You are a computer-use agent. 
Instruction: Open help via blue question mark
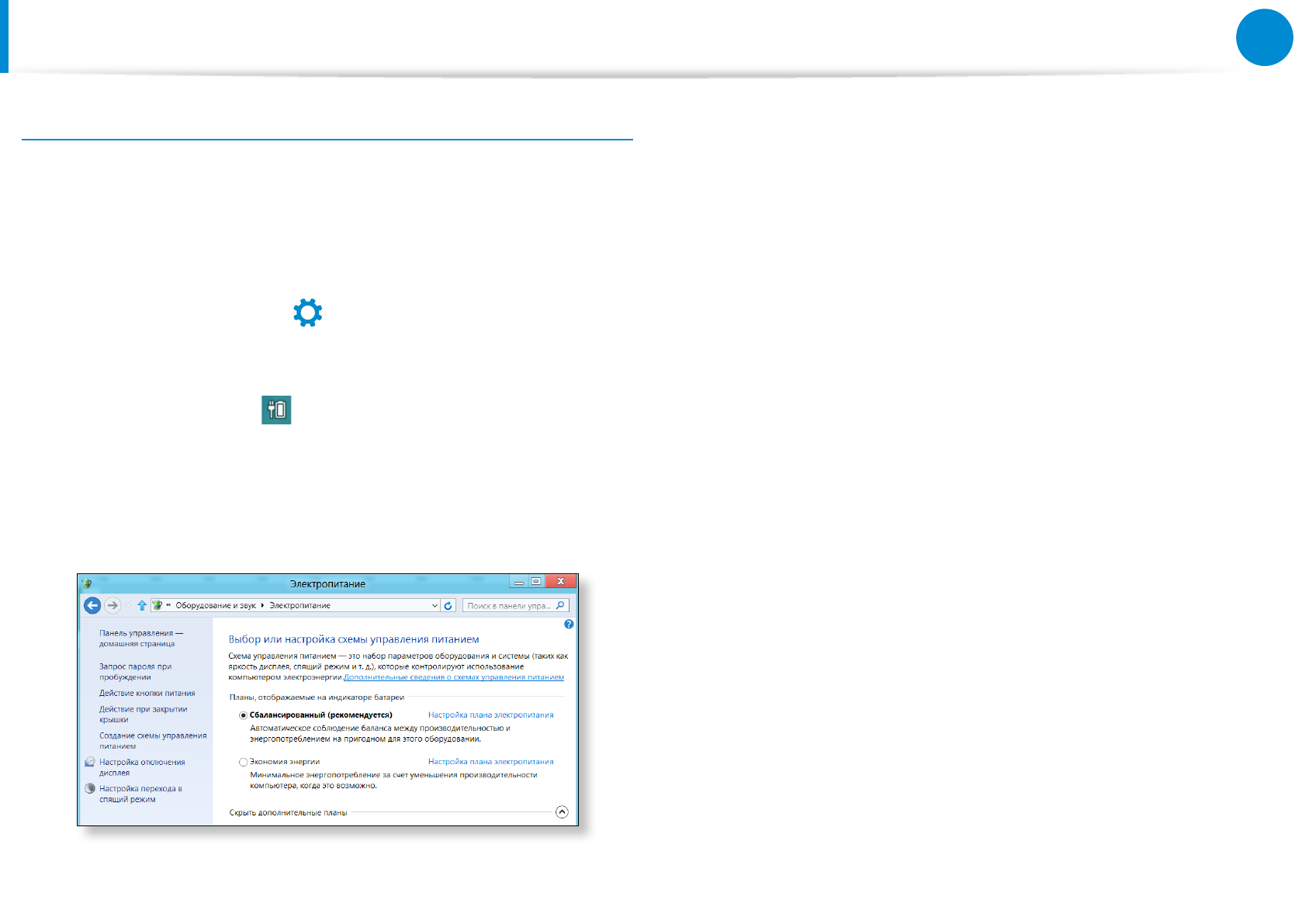click(569, 624)
